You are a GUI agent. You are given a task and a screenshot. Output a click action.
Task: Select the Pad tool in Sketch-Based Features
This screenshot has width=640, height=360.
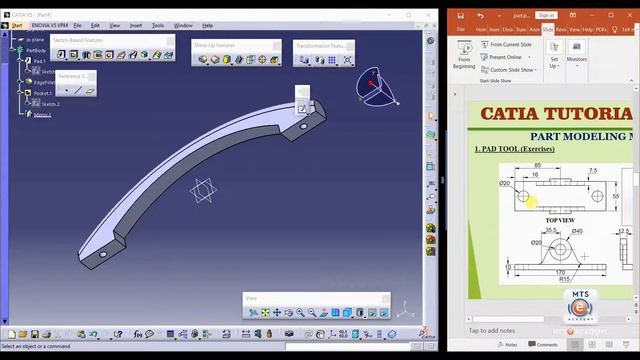61,54
